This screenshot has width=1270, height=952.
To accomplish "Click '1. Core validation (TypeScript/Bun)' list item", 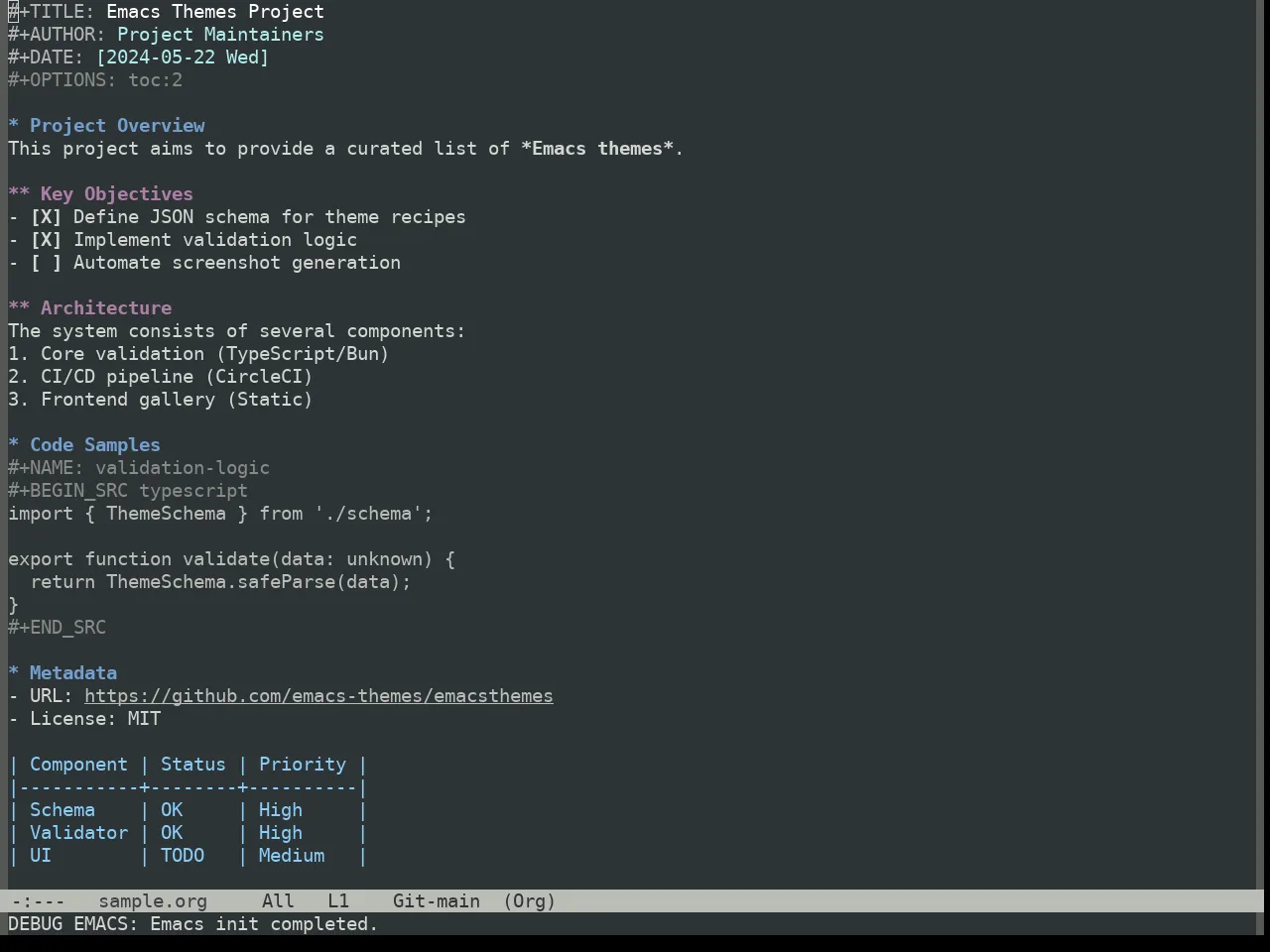I will click(x=198, y=354).
